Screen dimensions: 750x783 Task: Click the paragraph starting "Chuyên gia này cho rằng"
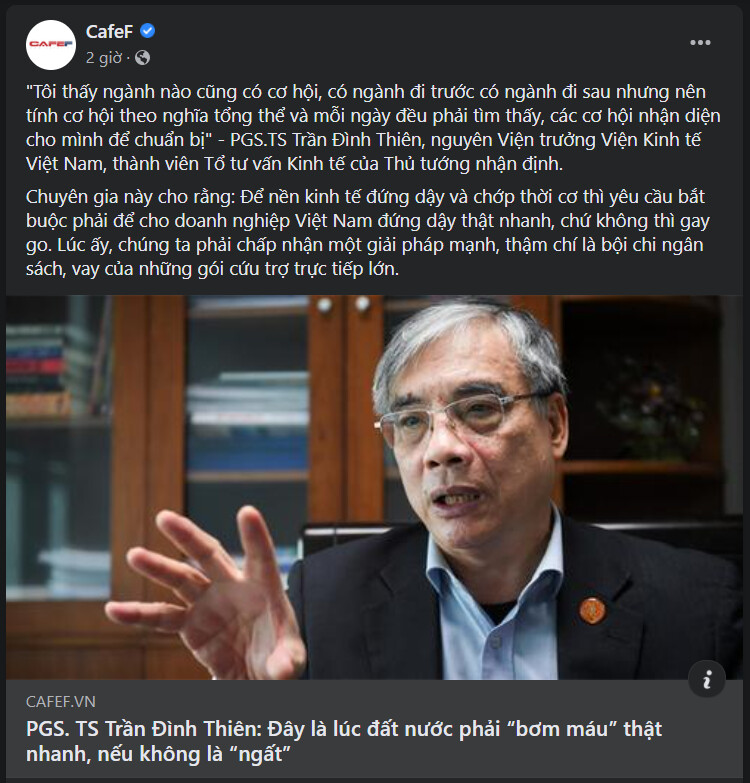click(368, 233)
